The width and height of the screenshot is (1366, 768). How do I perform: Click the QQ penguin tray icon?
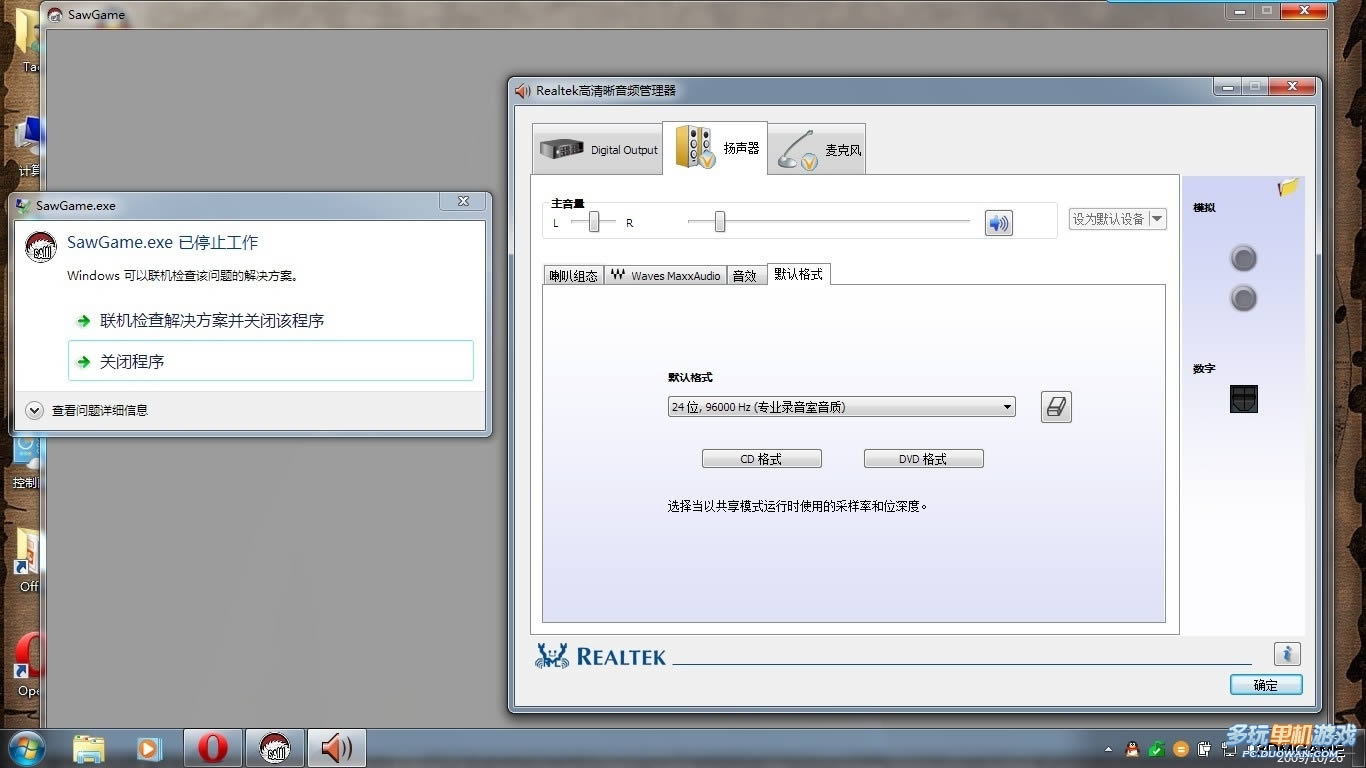tap(1132, 749)
